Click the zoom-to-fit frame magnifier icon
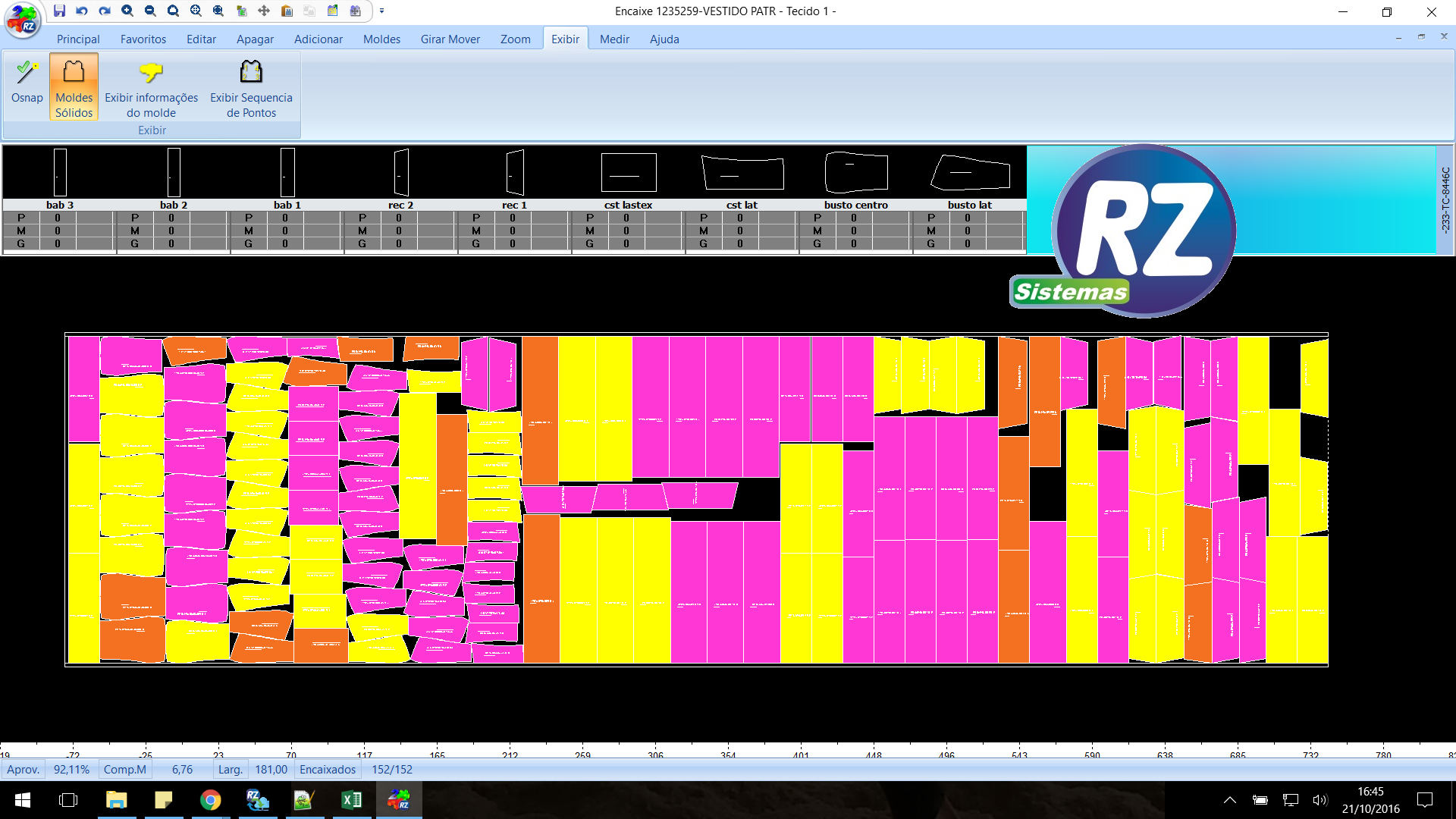 click(x=218, y=11)
